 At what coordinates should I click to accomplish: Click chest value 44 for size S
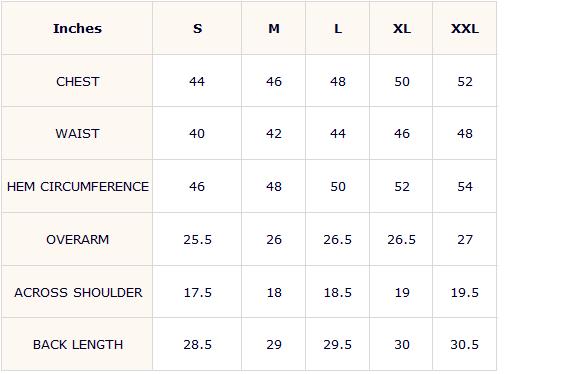[197, 82]
